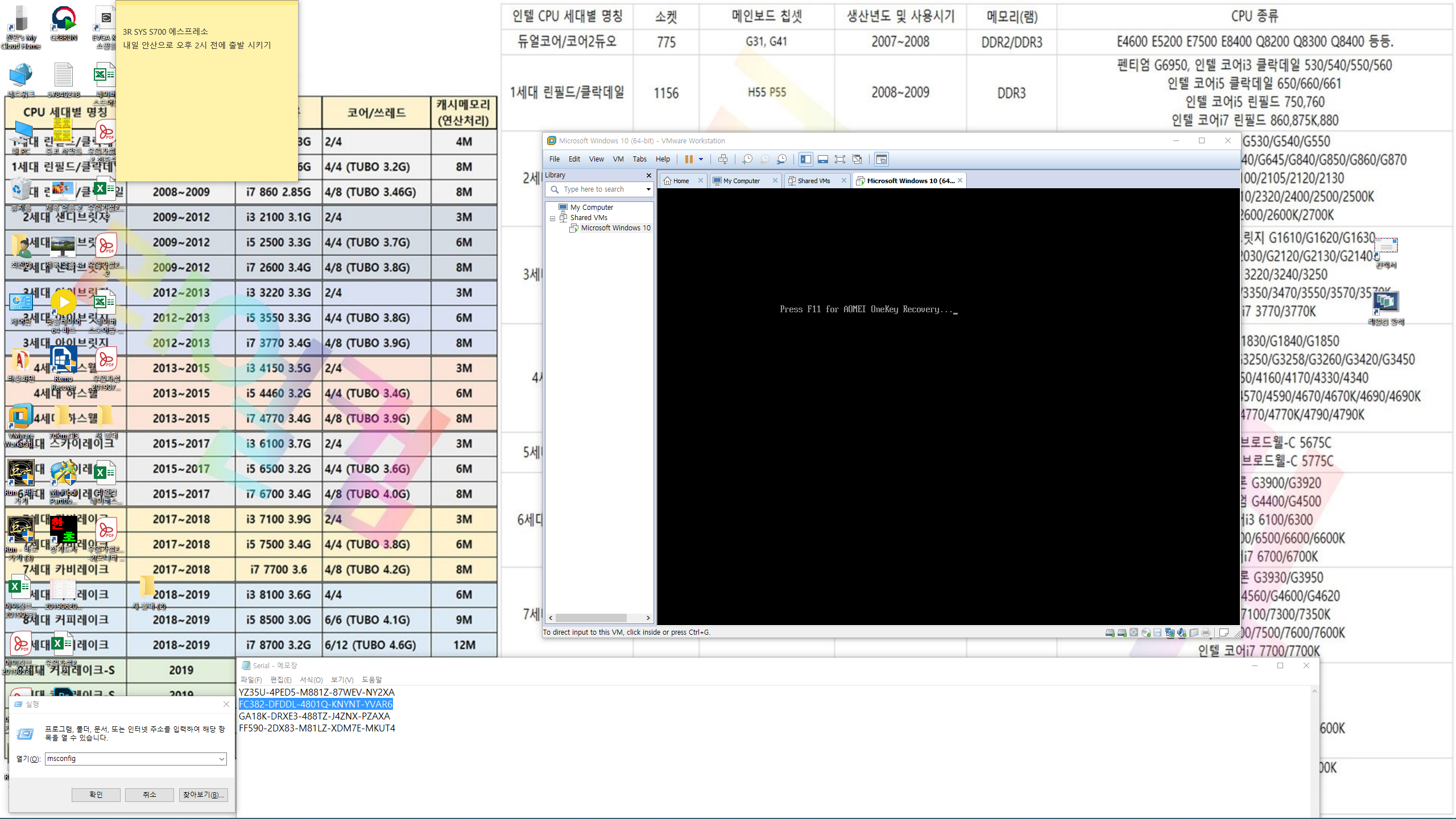Close the Library panel
Image resolution: width=1456 pixels, height=819 pixels.
click(648, 175)
